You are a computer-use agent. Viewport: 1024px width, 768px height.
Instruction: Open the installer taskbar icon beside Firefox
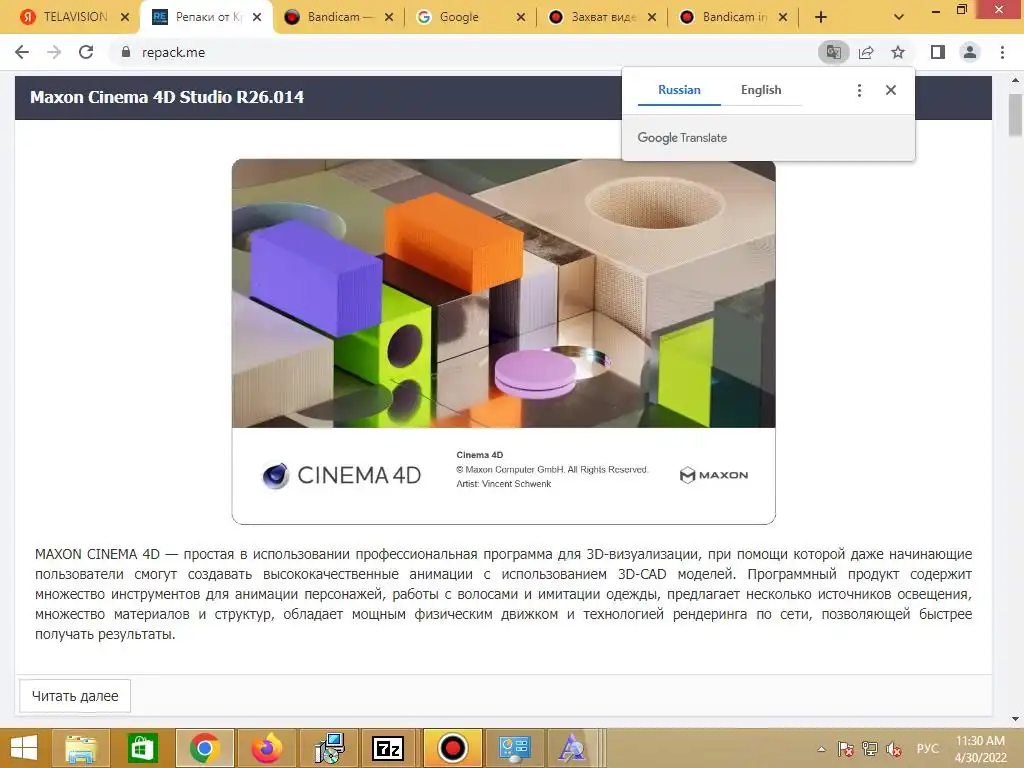click(328, 748)
